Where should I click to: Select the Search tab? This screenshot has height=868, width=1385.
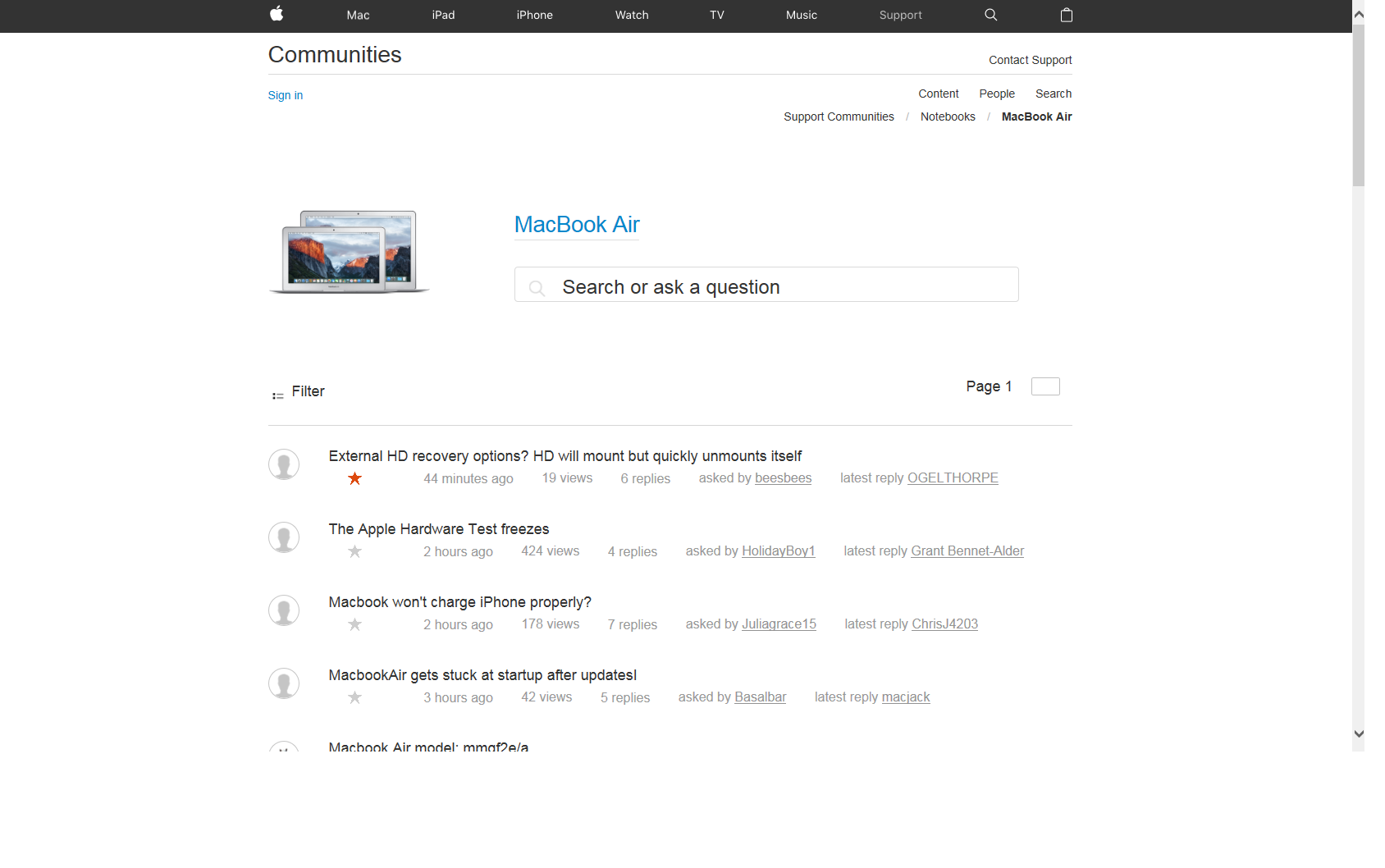click(1054, 94)
